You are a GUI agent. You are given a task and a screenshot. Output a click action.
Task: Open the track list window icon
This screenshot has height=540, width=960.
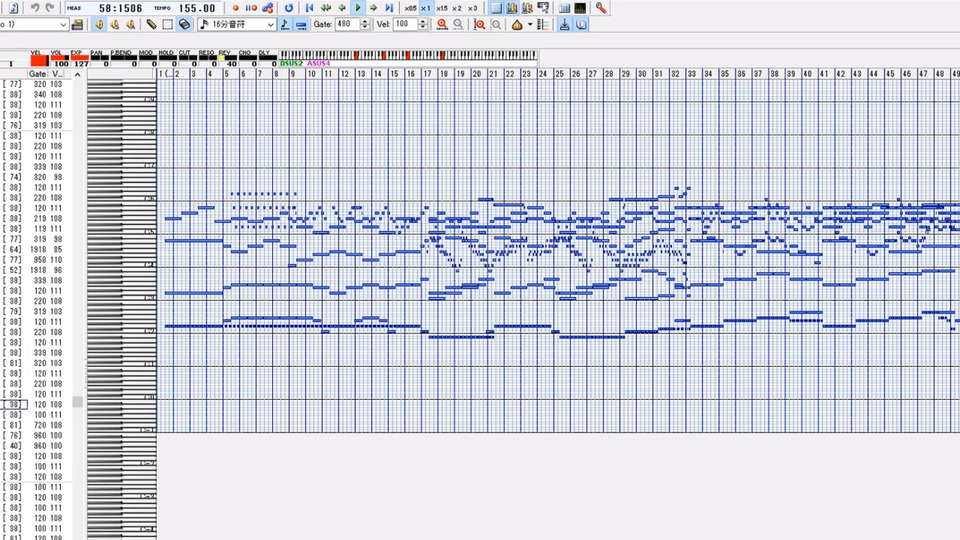(x=496, y=8)
